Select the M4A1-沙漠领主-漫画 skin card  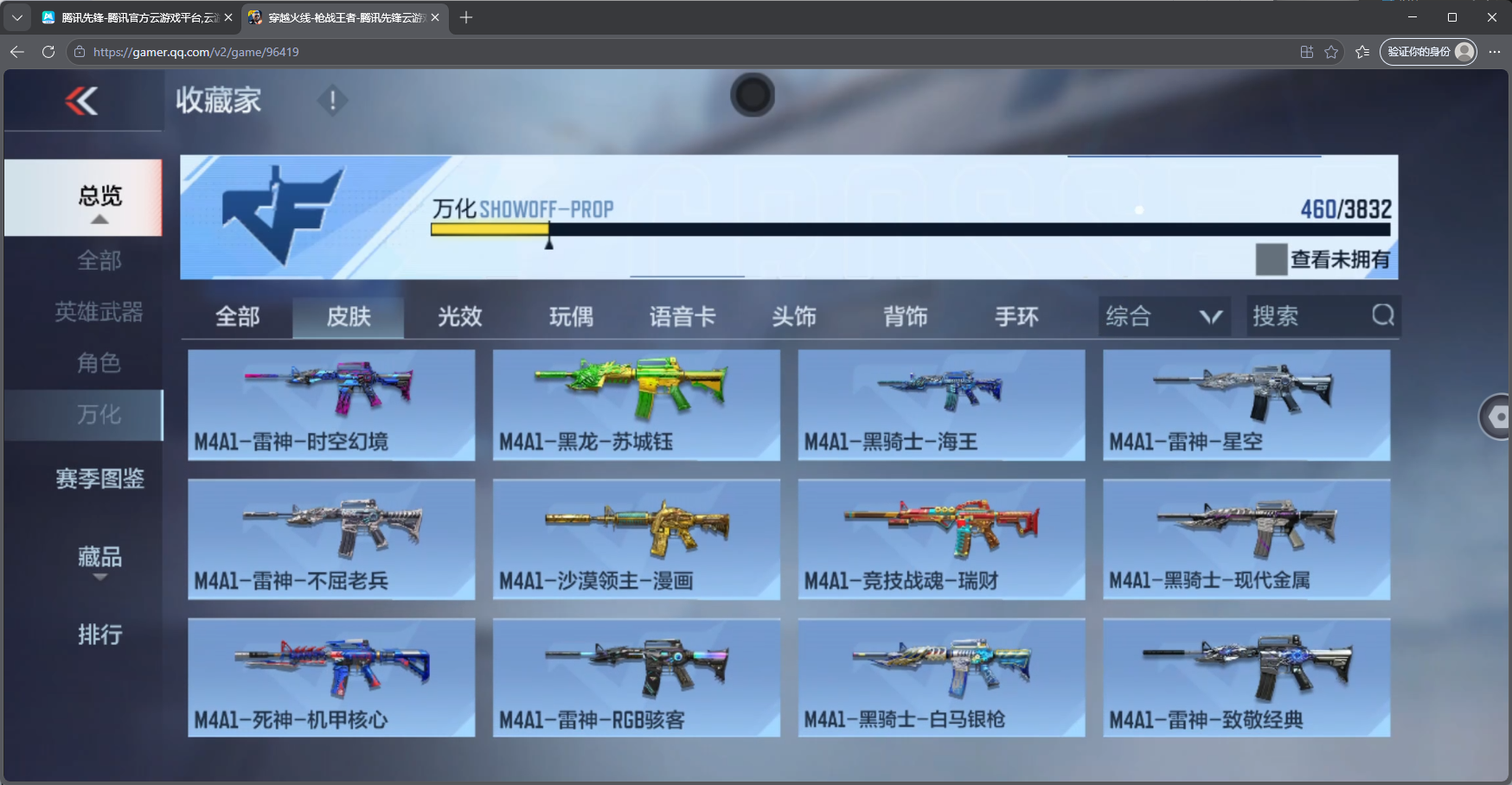click(637, 539)
